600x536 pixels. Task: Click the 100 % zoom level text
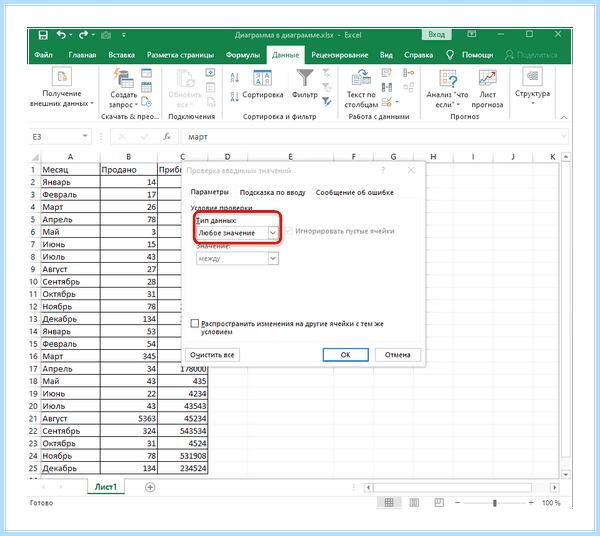click(551, 503)
